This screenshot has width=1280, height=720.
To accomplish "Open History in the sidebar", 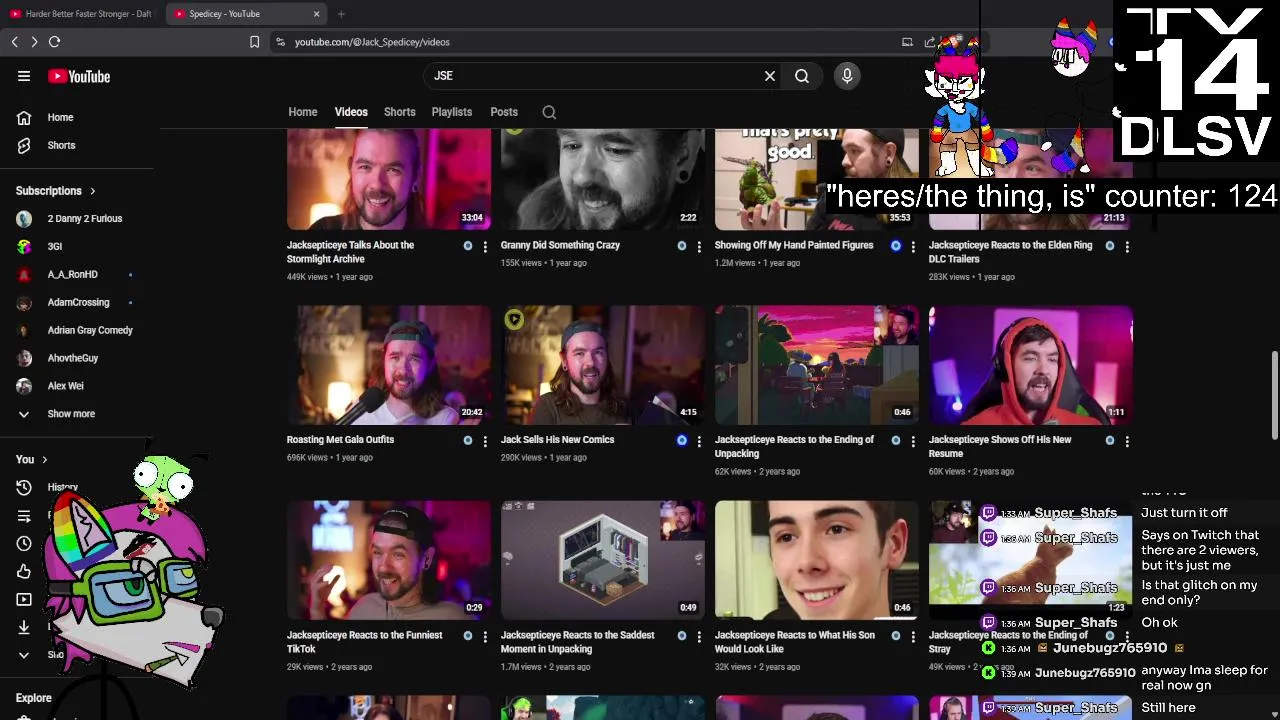I will pyautogui.click(x=62, y=488).
